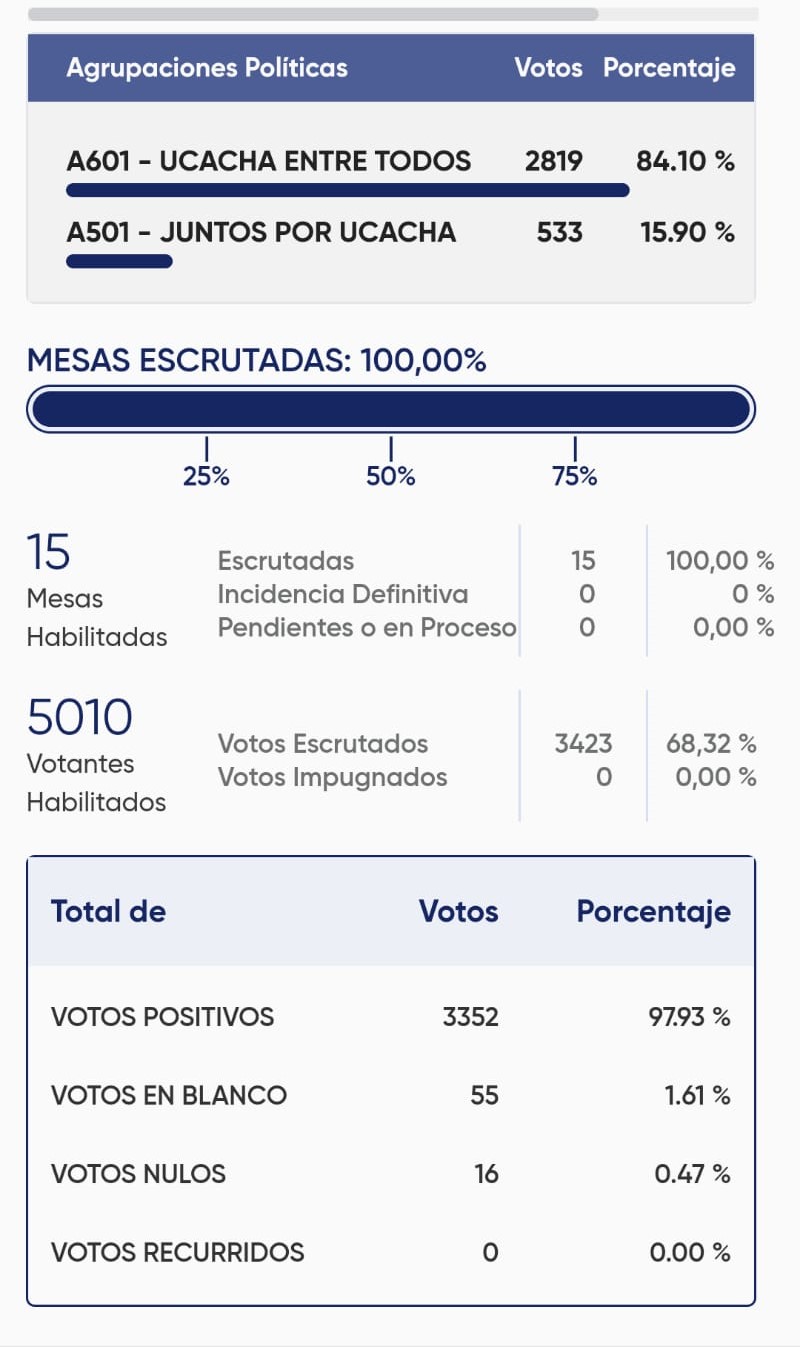Click the Agrupaciones Políticas column header
The width and height of the screenshot is (800, 1347).
pos(207,68)
